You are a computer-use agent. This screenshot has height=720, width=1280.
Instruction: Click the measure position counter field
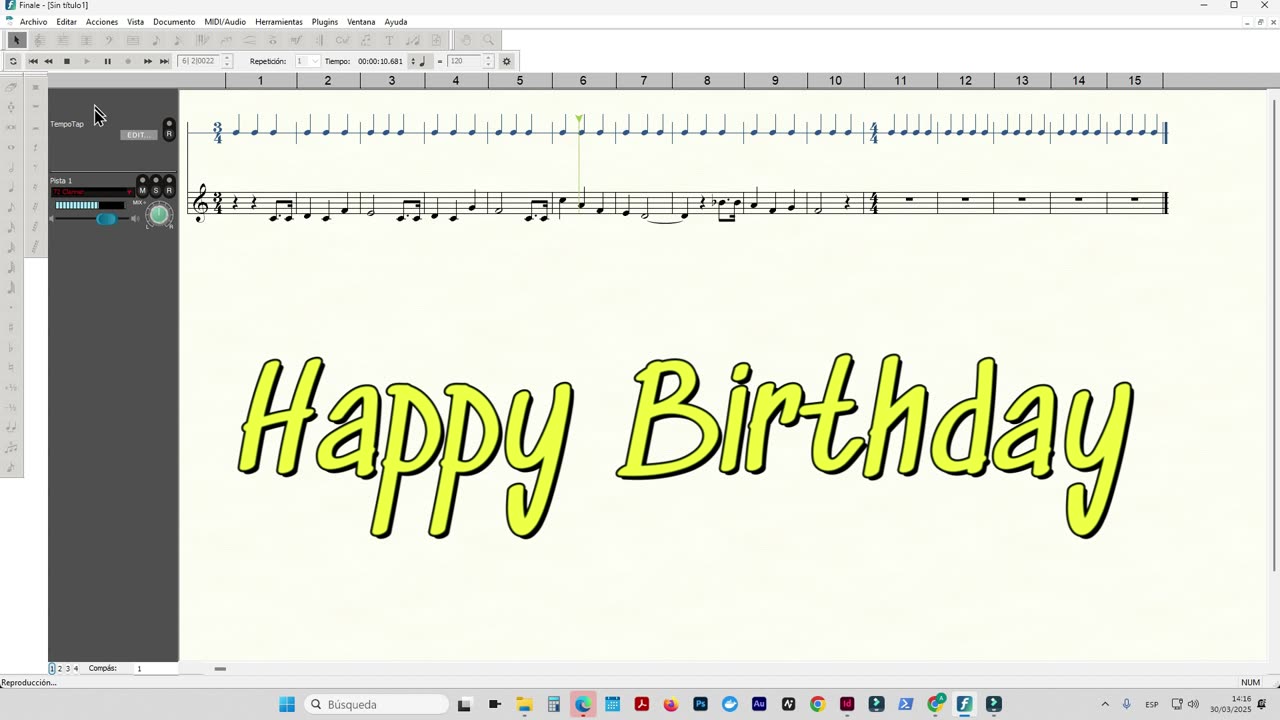pyautogui.click(x=198, y=61)
